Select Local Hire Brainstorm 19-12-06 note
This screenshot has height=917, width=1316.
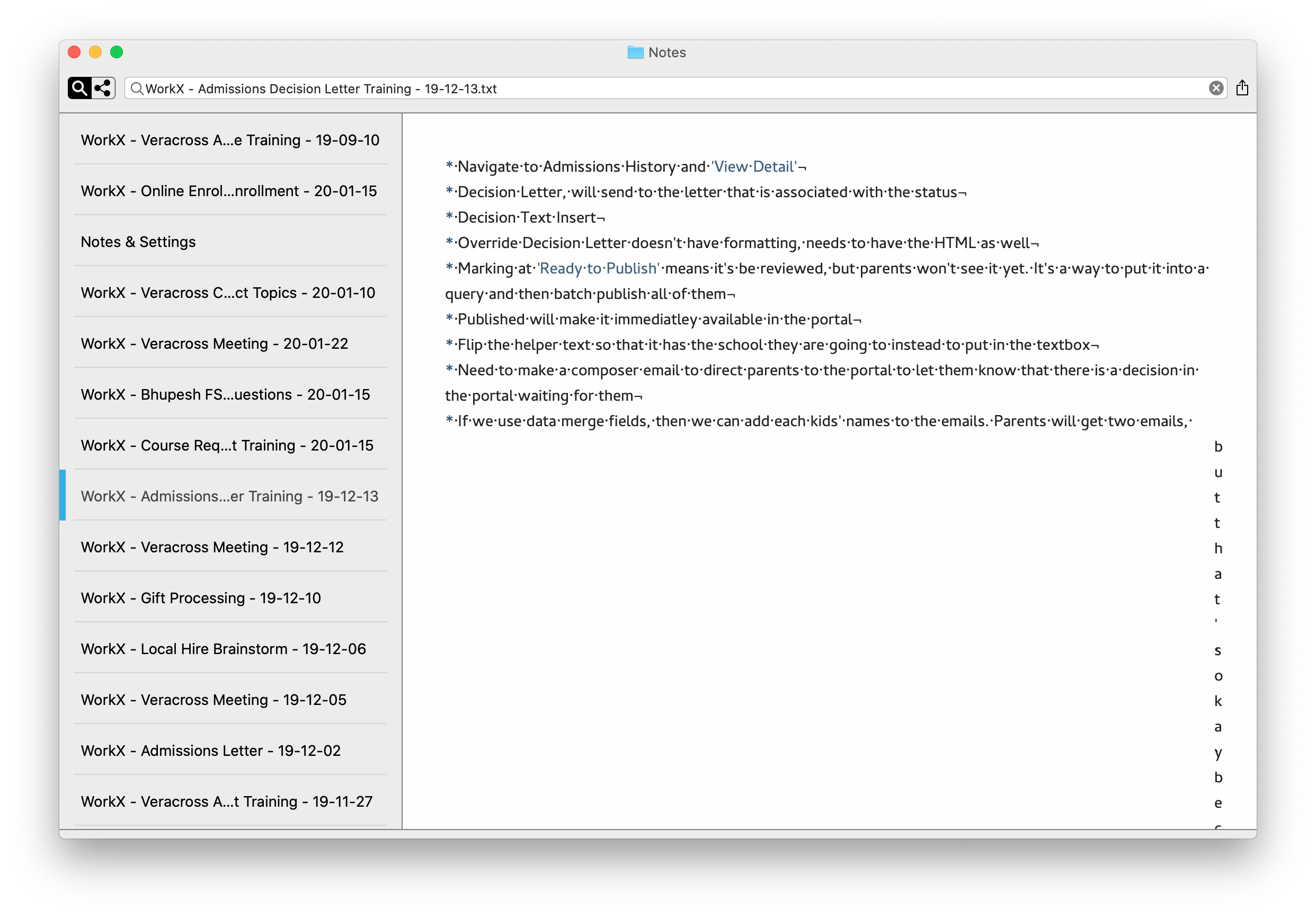pos(223,649)
